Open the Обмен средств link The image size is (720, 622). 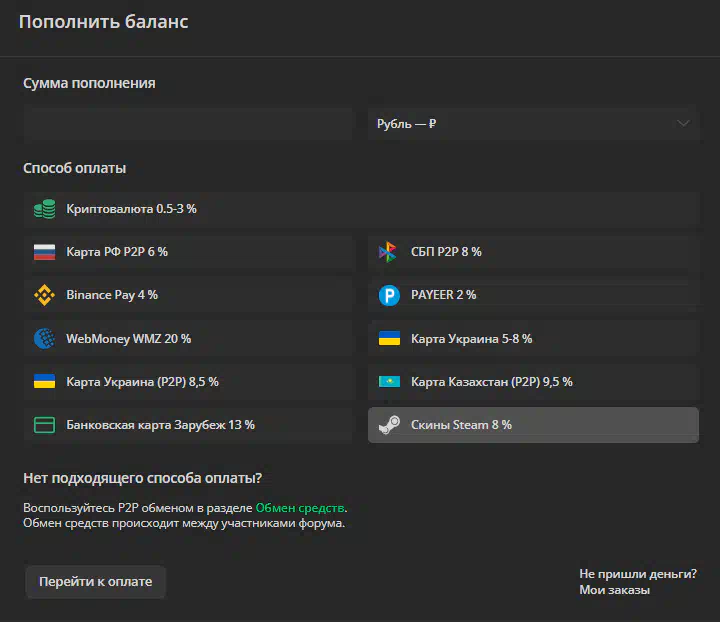click(300, 508)
